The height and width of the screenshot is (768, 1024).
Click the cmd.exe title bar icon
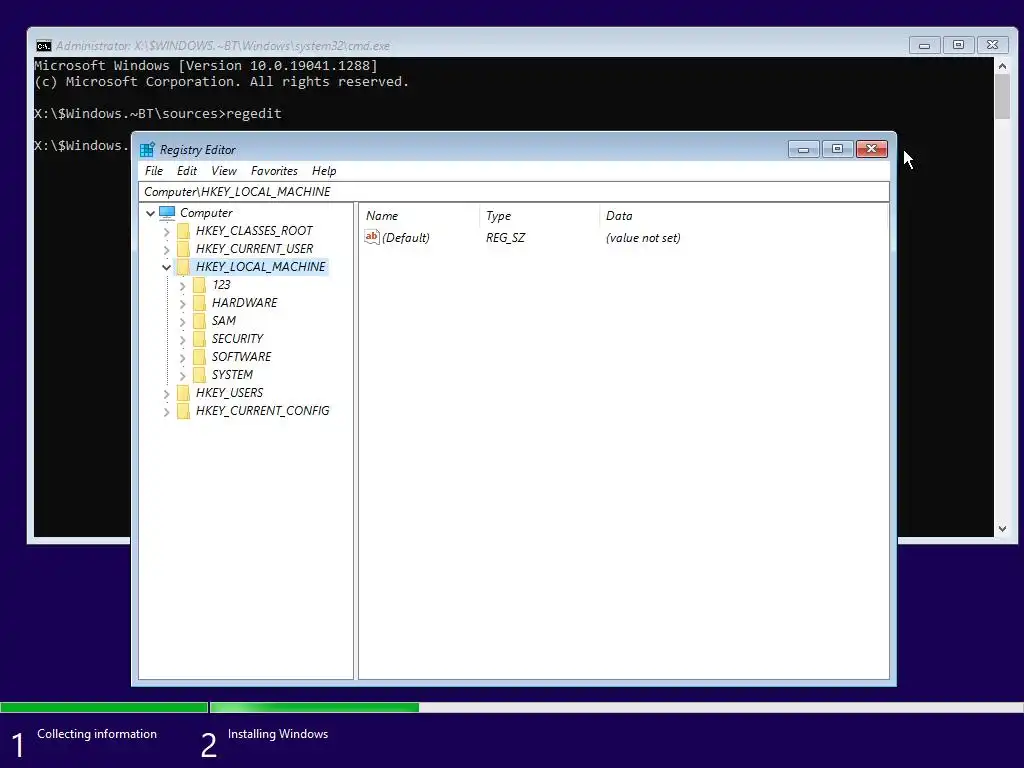point(44,46)
